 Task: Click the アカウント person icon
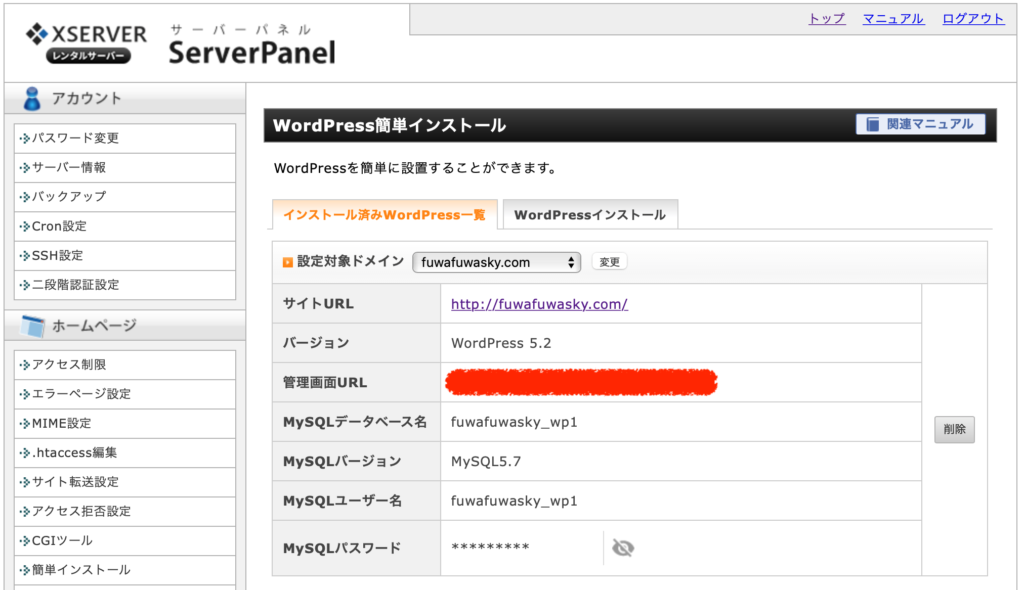pos(31,99)
